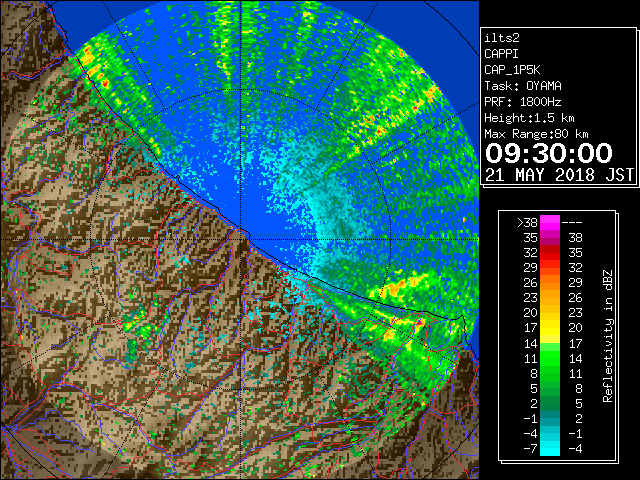Click the ">38" legend value
Viewport: 640px width, 480px height.
(x=527, y=222)
